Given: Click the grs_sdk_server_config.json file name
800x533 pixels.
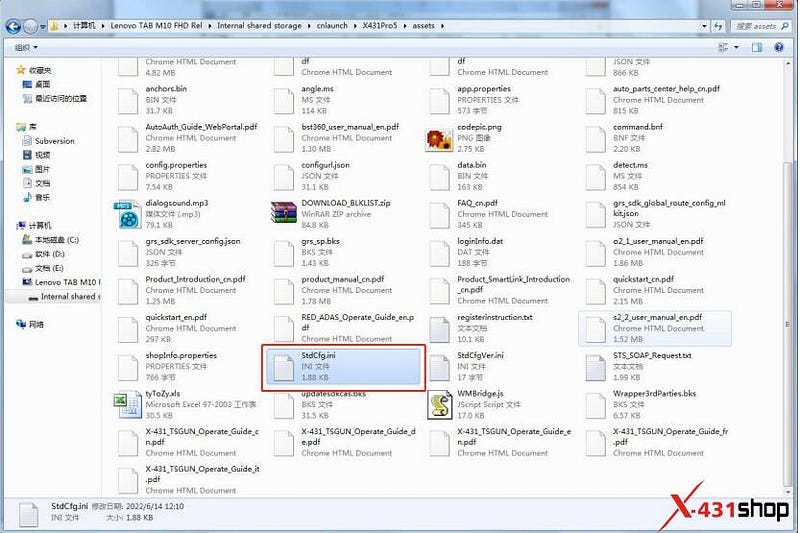Looking at the screenshot, I should [x=192, y=241].
